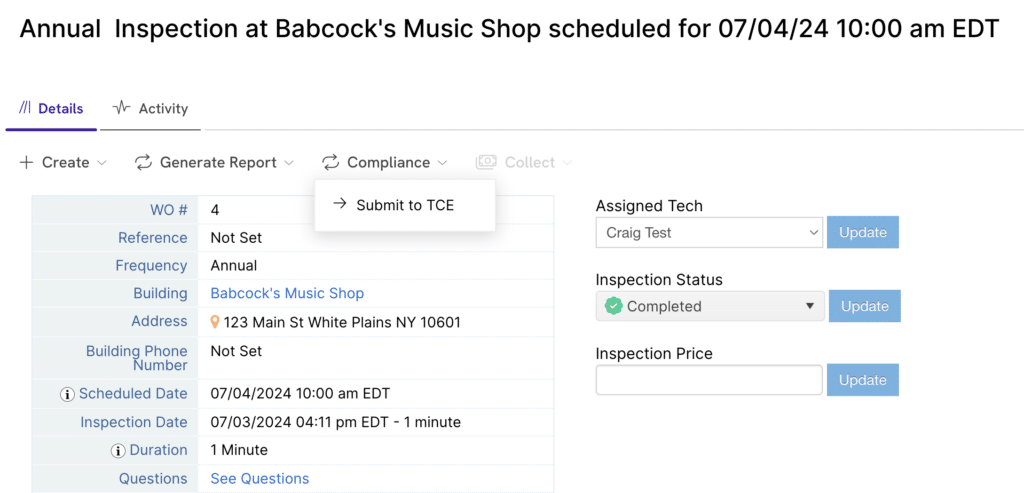Viewport: 1024px width, 493px height.
Task: Switch to the Activity tab
Action: pyautogui.click(x=150, y=108)
